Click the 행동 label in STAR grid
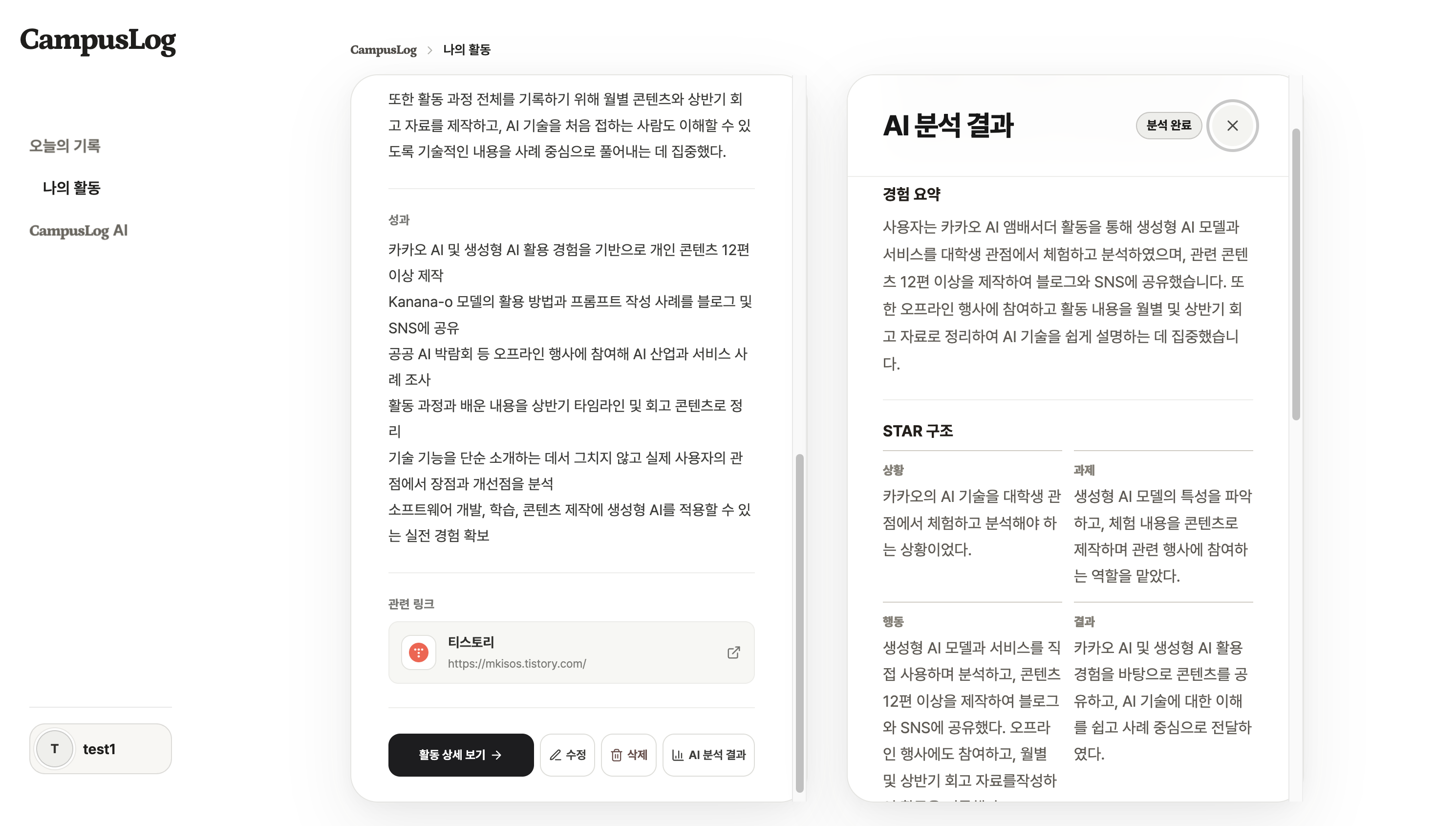 point(893,621)
